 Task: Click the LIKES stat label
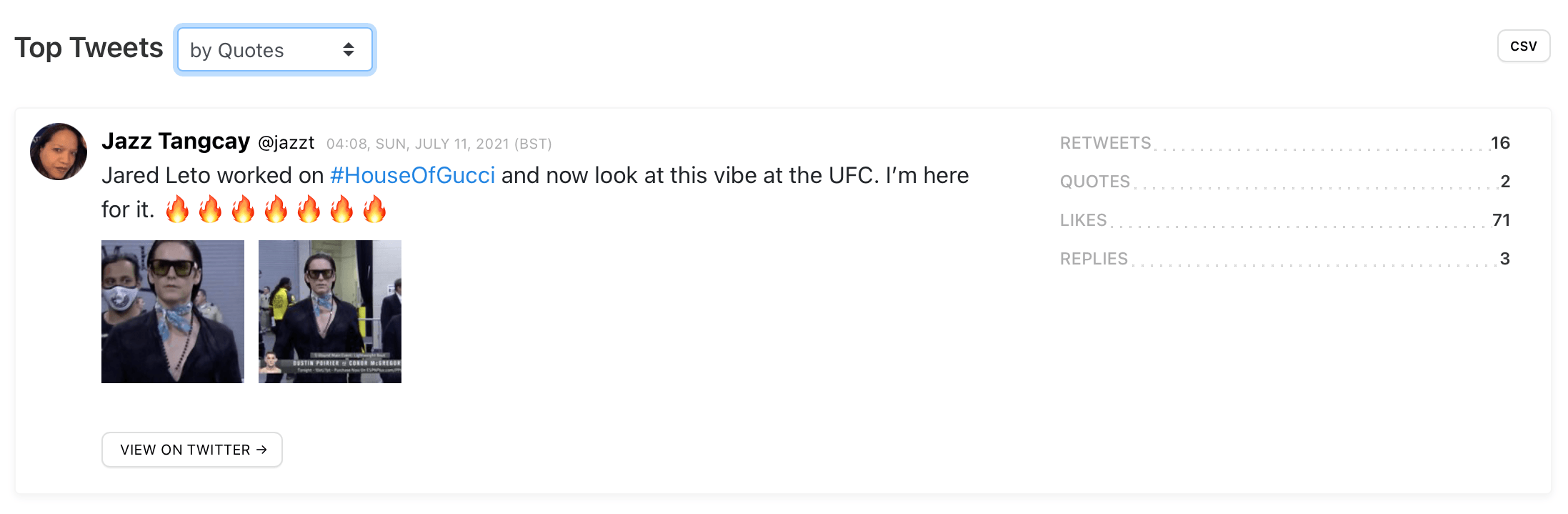click(1083, 220)
